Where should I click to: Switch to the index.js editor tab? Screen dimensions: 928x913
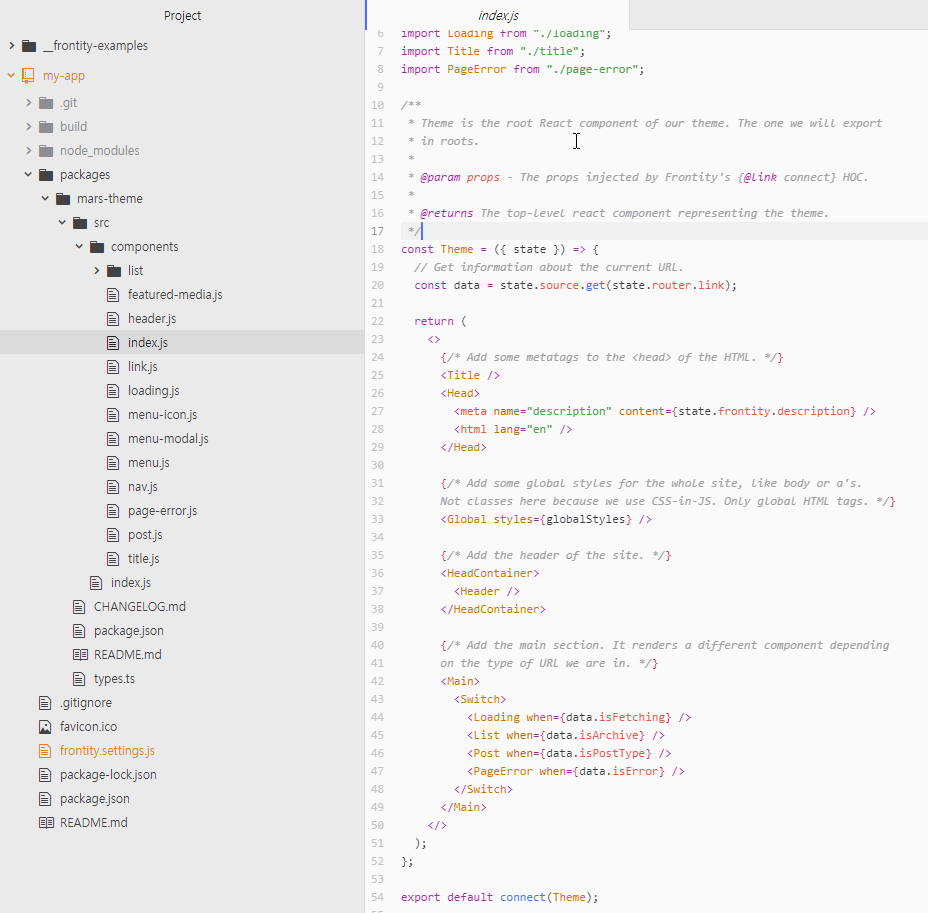point(498,15)
